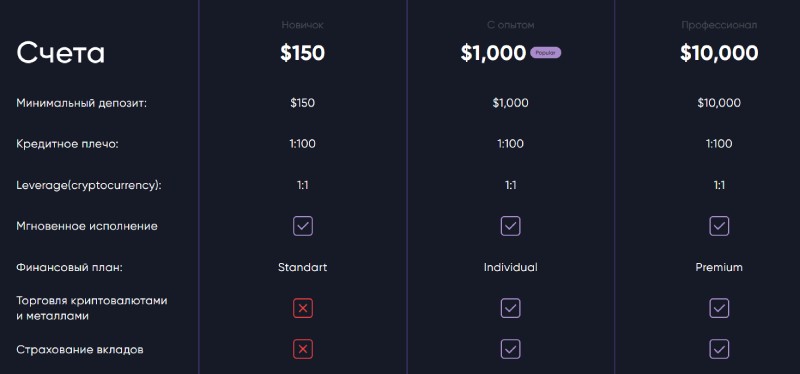Select the Профессионал plan header
800x374 pixels.
coord(719,24)
